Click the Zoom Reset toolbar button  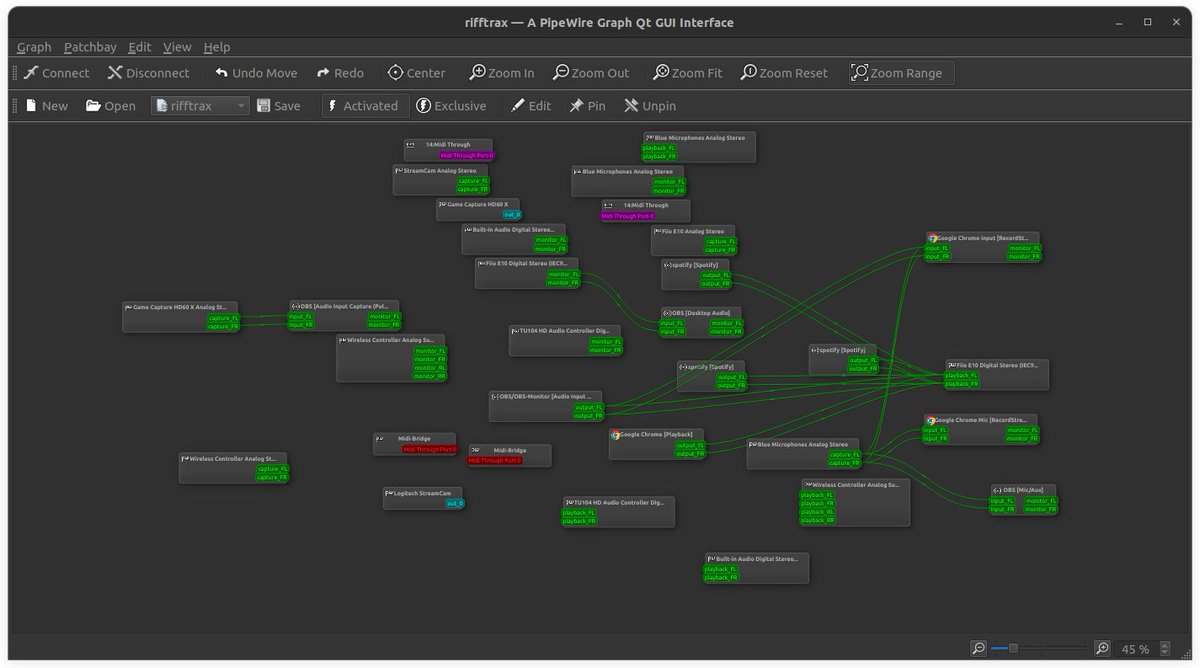tap(784, 73)
